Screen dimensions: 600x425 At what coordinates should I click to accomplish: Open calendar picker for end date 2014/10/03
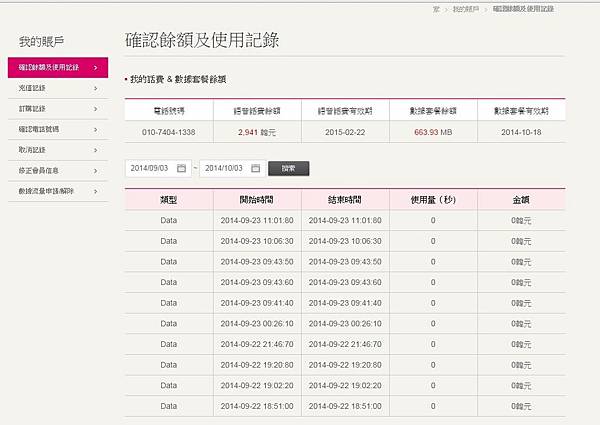tap(256, 168)
